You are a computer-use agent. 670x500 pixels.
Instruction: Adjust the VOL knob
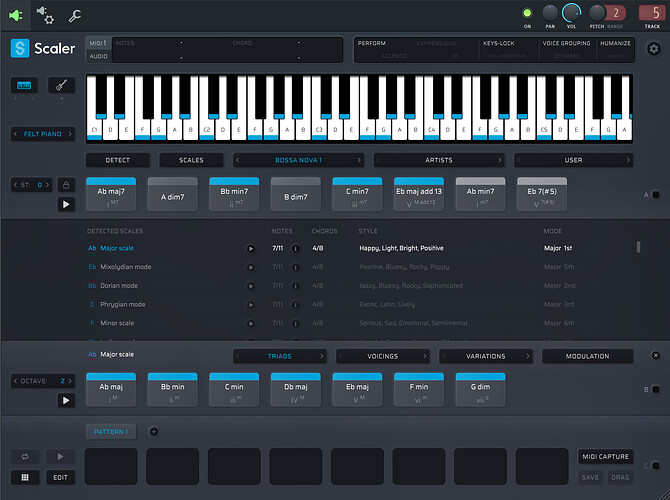[571, 13]
